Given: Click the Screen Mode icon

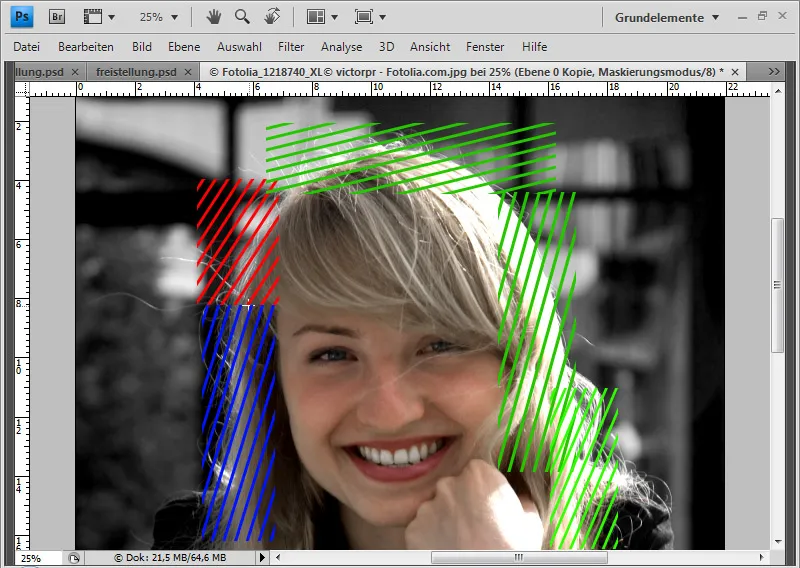Looking at the screenshot, I should pos(364,17).
